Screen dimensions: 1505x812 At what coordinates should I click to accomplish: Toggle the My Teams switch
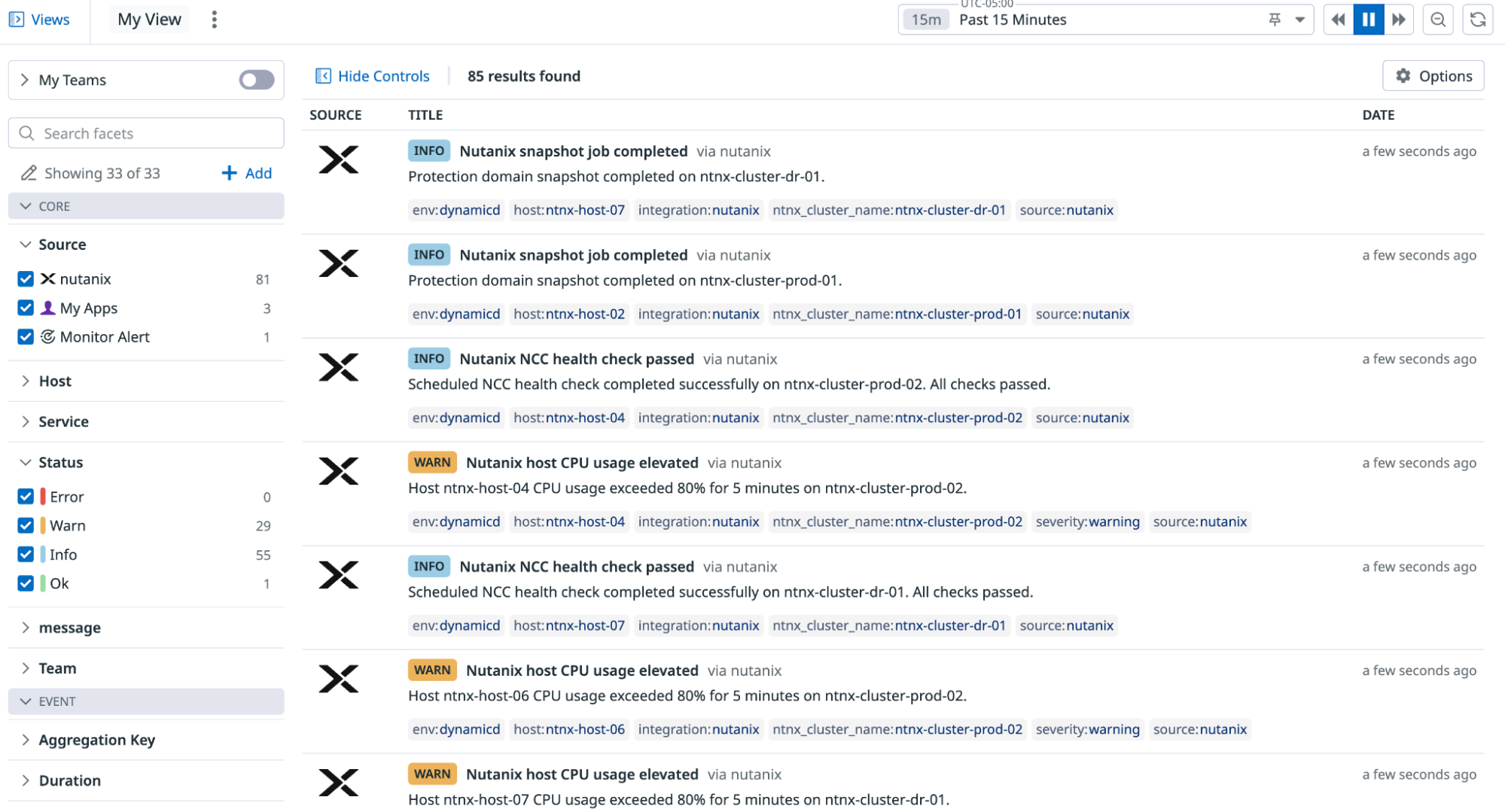pos(256,80)
